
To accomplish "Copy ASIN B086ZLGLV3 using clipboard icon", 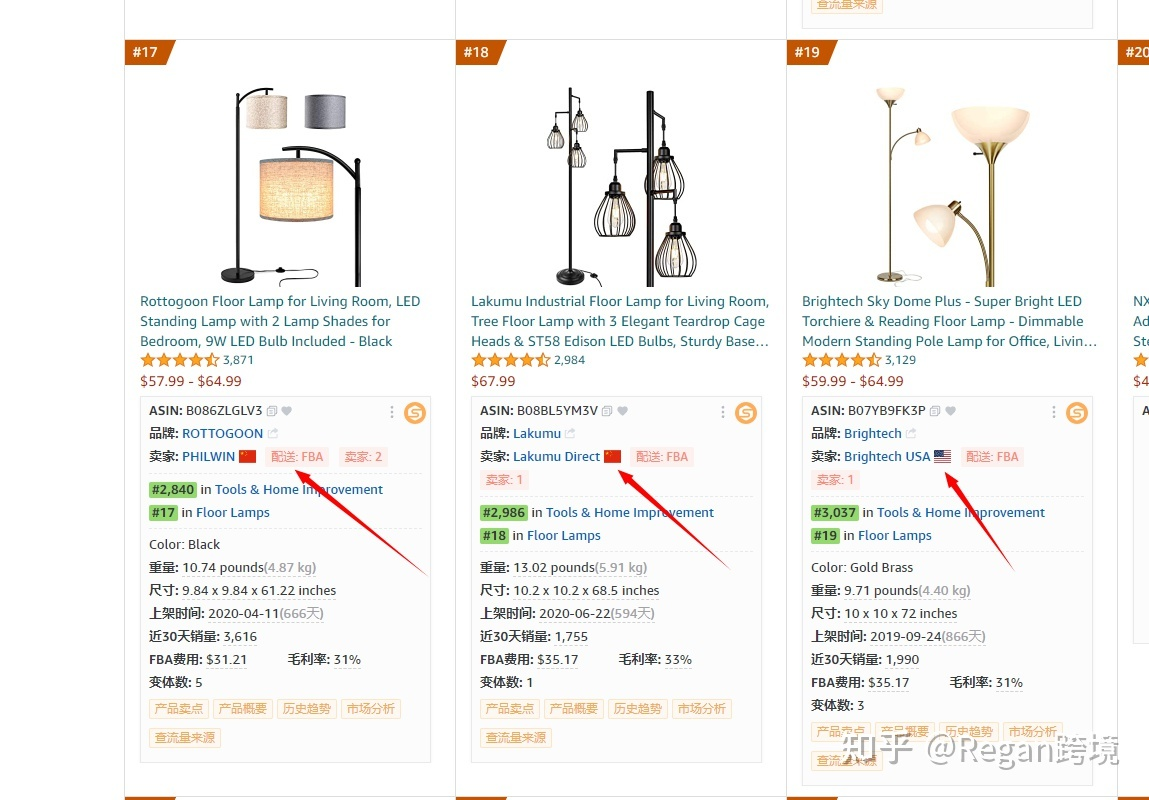I will click(x=272, y=411).
